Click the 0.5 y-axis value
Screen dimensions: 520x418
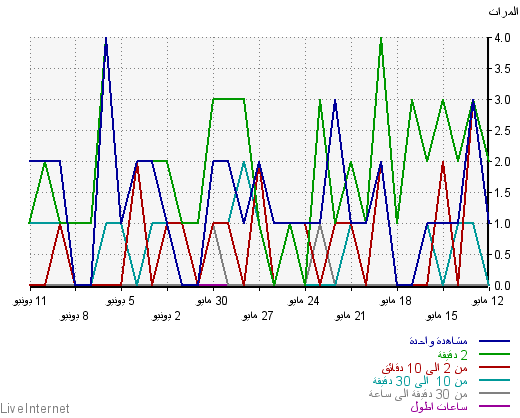pyautogui.click(x=502, y=255)
